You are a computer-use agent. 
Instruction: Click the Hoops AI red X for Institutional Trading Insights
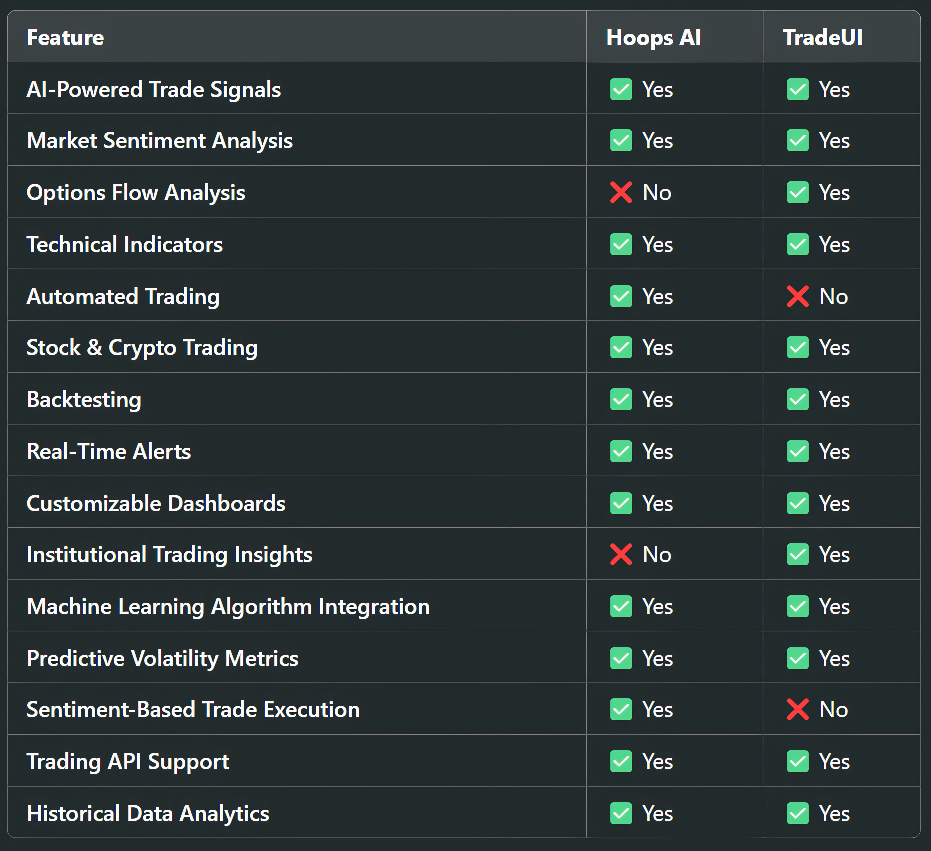coord(621,555)
